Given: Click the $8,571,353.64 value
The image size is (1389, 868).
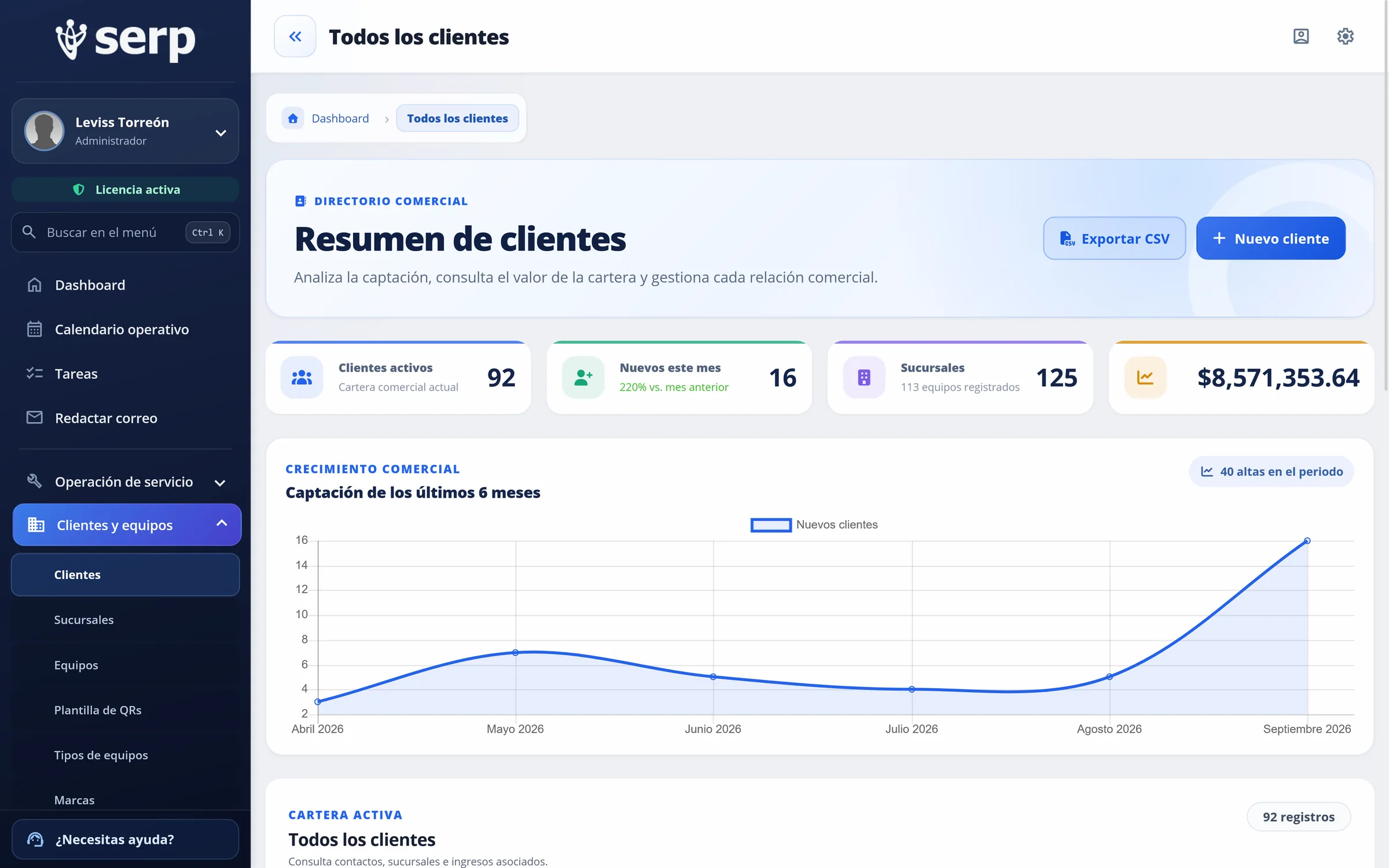Looking at the screenshot, I should (1278, 377).
